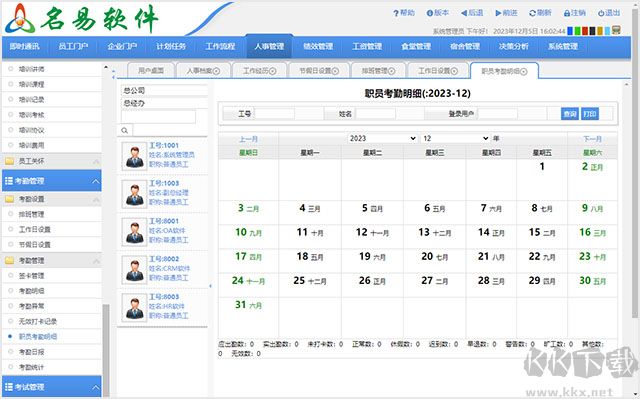Click the 打印 print button

pyautogui.click(x=590, y=114)
